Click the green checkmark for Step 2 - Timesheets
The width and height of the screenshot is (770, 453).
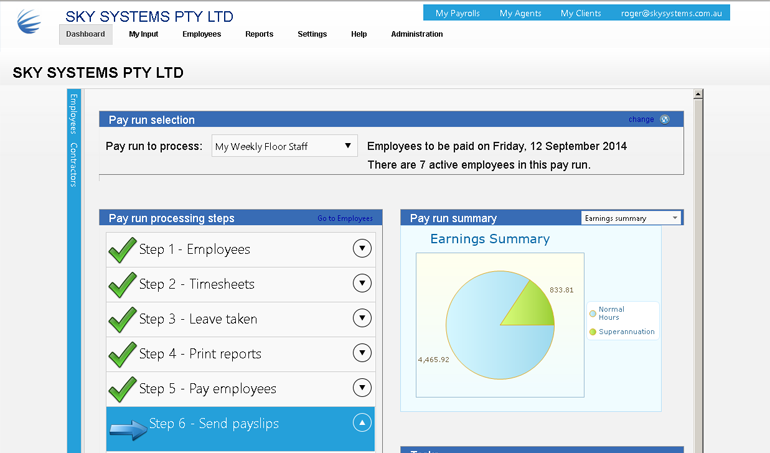click(x=122, y=284)
